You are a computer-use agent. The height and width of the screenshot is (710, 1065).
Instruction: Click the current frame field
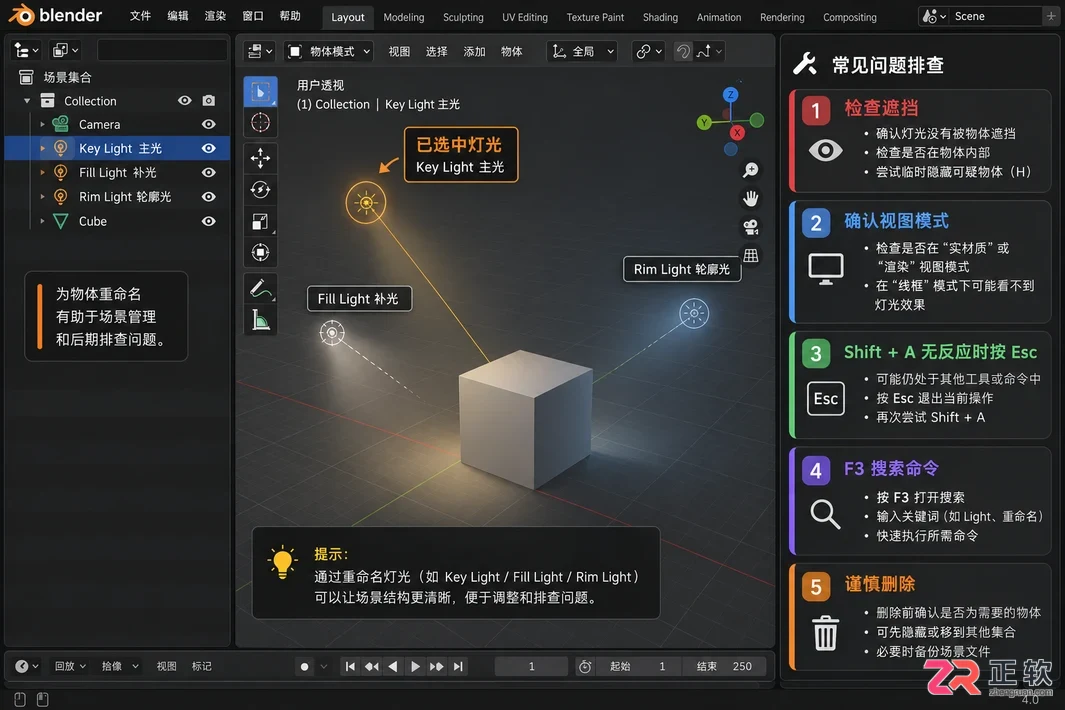[x=531, y=667]
